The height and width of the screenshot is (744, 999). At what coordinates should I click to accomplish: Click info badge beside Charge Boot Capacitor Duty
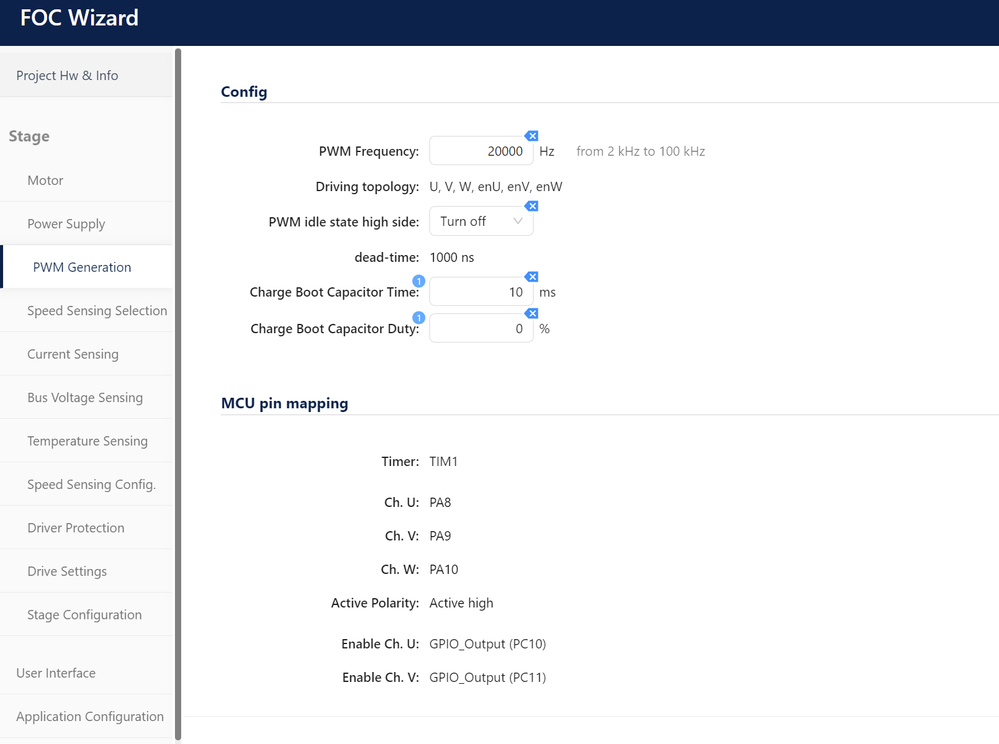[x=419, y=318]
